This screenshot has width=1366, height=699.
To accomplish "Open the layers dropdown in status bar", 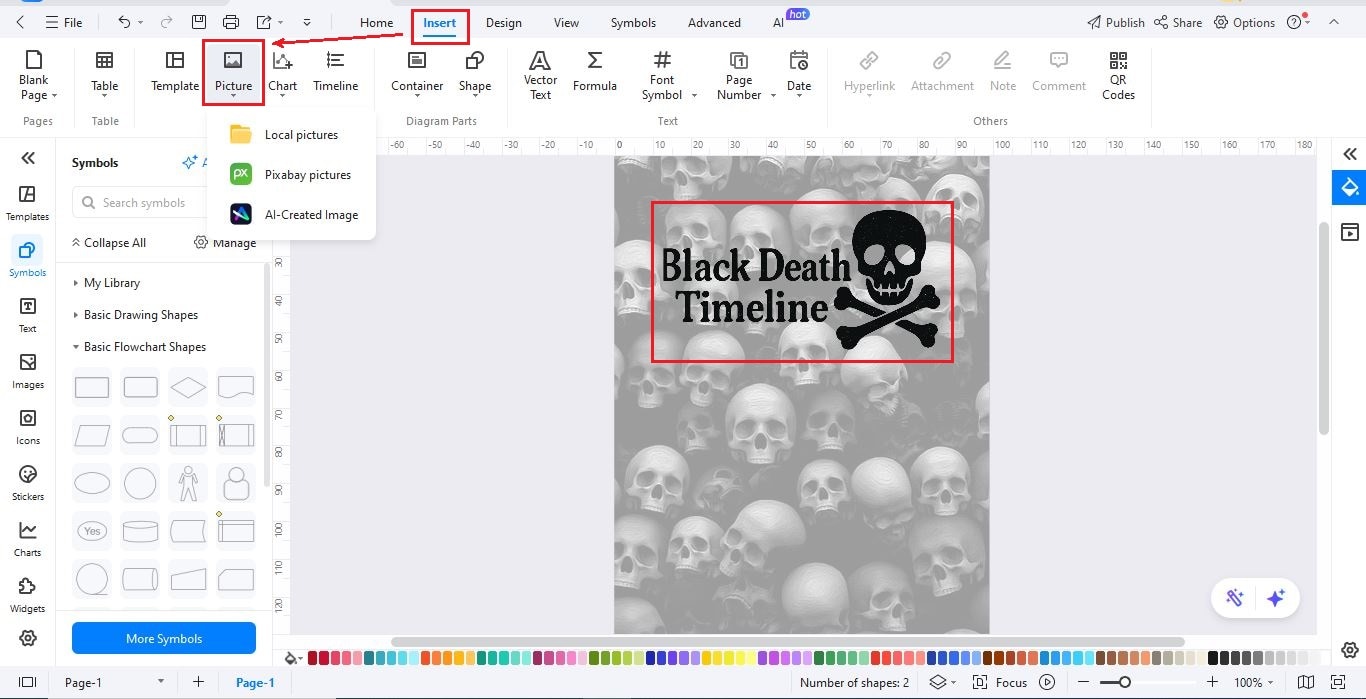I will pyautogui.click(x=942, y=682).
